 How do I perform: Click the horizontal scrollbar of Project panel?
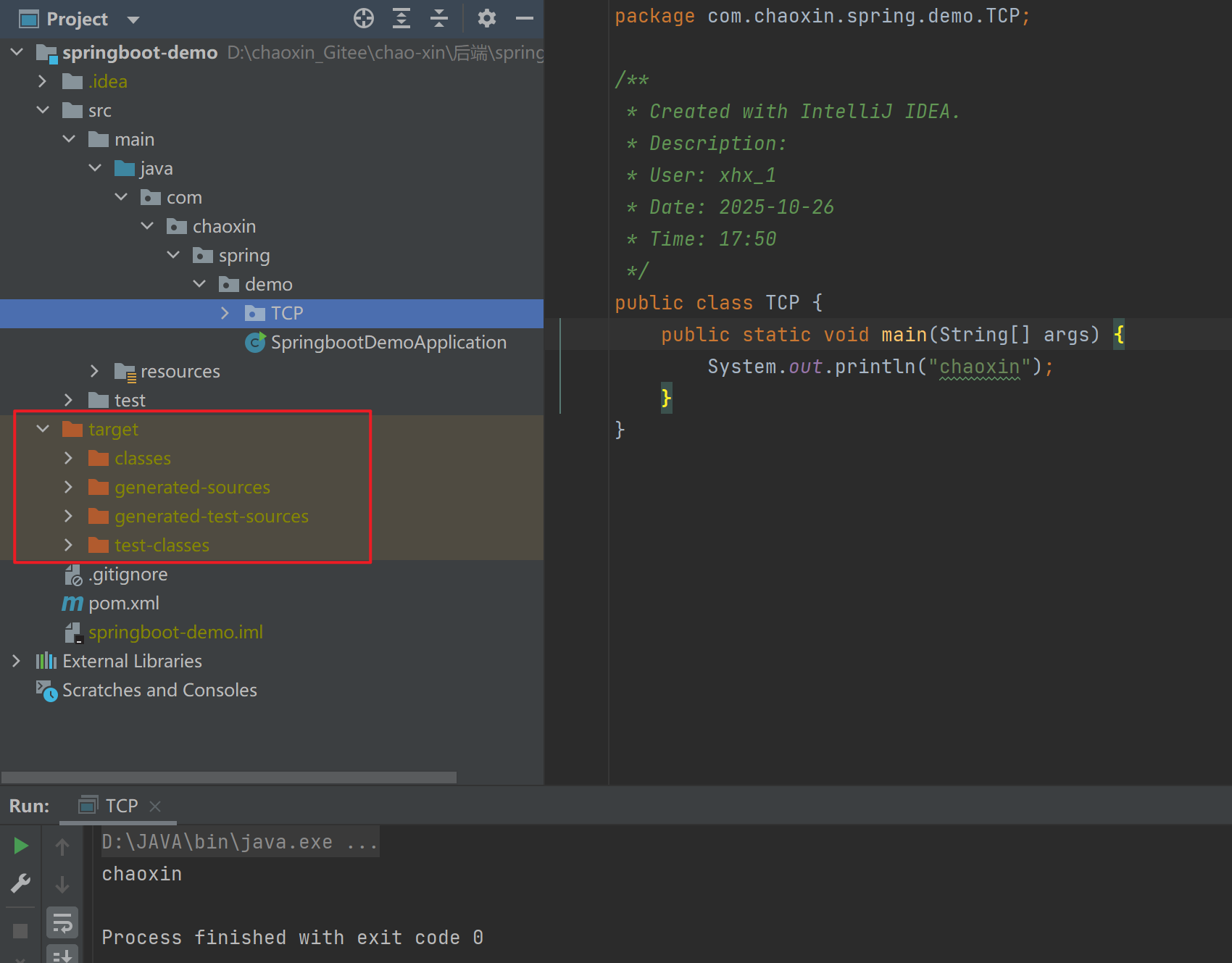pyautogui.click(x=229, y=778)
